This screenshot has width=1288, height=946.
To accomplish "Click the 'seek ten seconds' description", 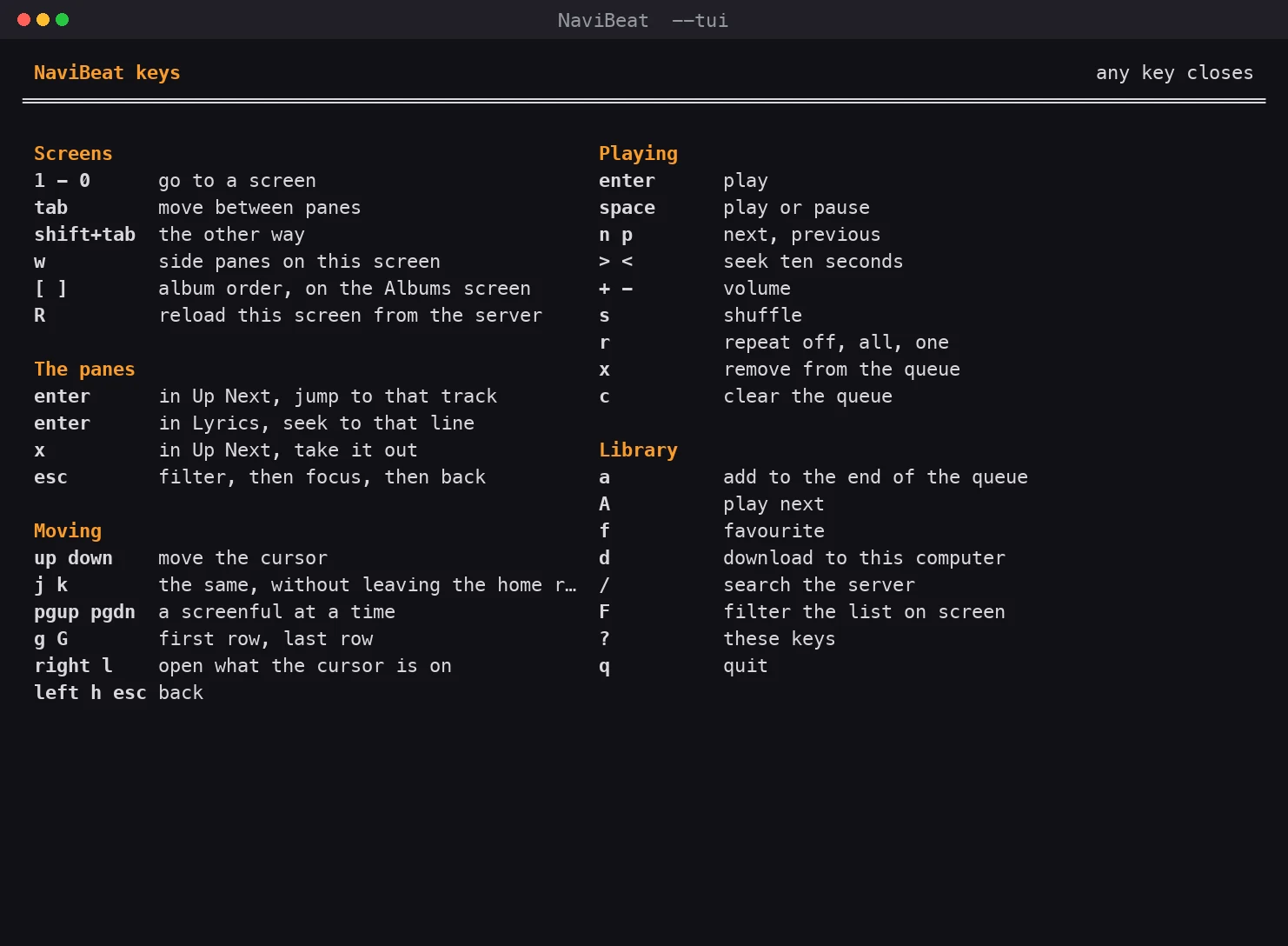I will click(813, 262).
